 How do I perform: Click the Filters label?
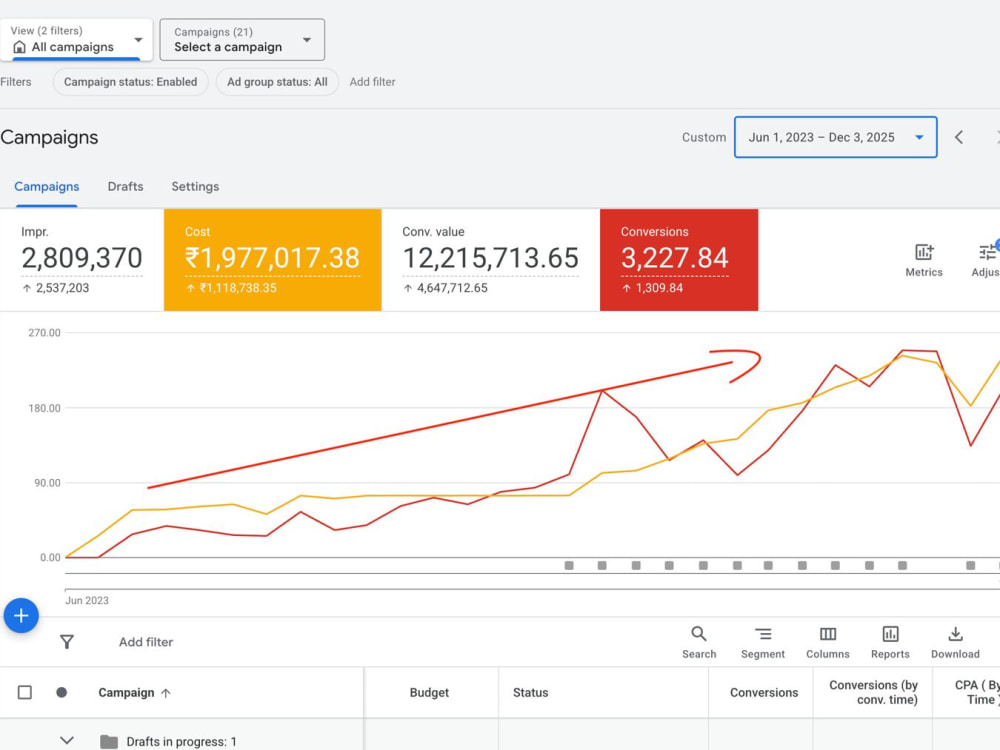pos(16,82)
